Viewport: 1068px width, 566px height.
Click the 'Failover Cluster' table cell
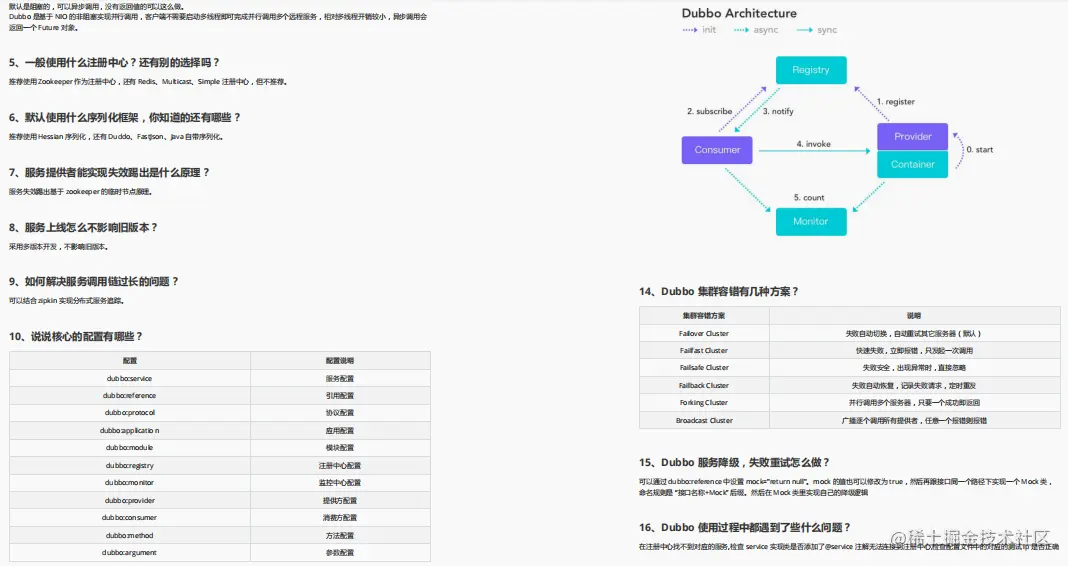(x=704, y=334)
